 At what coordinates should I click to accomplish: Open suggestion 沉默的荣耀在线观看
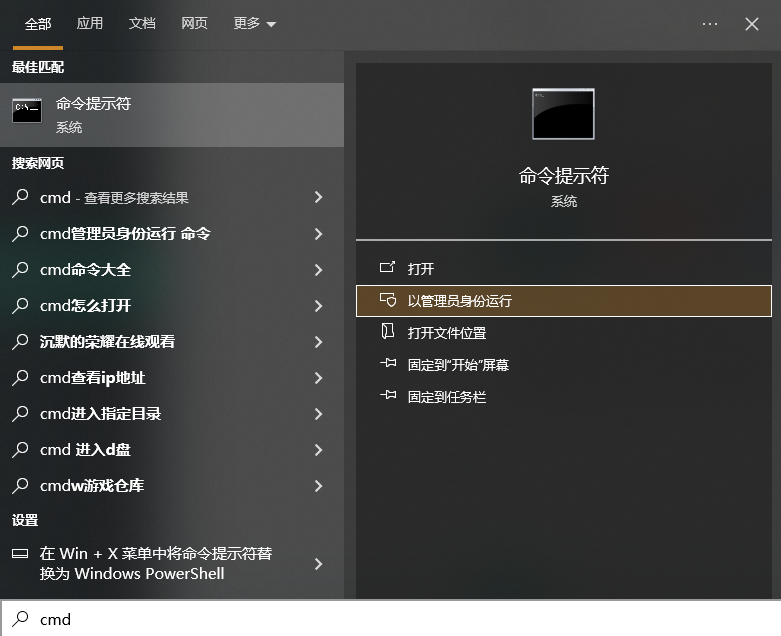coord(172,342)
